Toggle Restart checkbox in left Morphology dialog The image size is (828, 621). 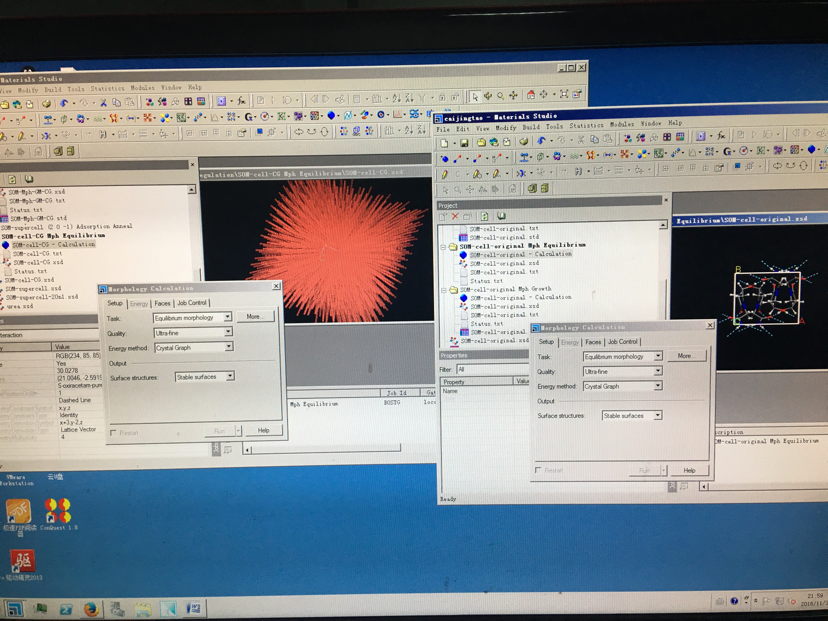(113, 433)
